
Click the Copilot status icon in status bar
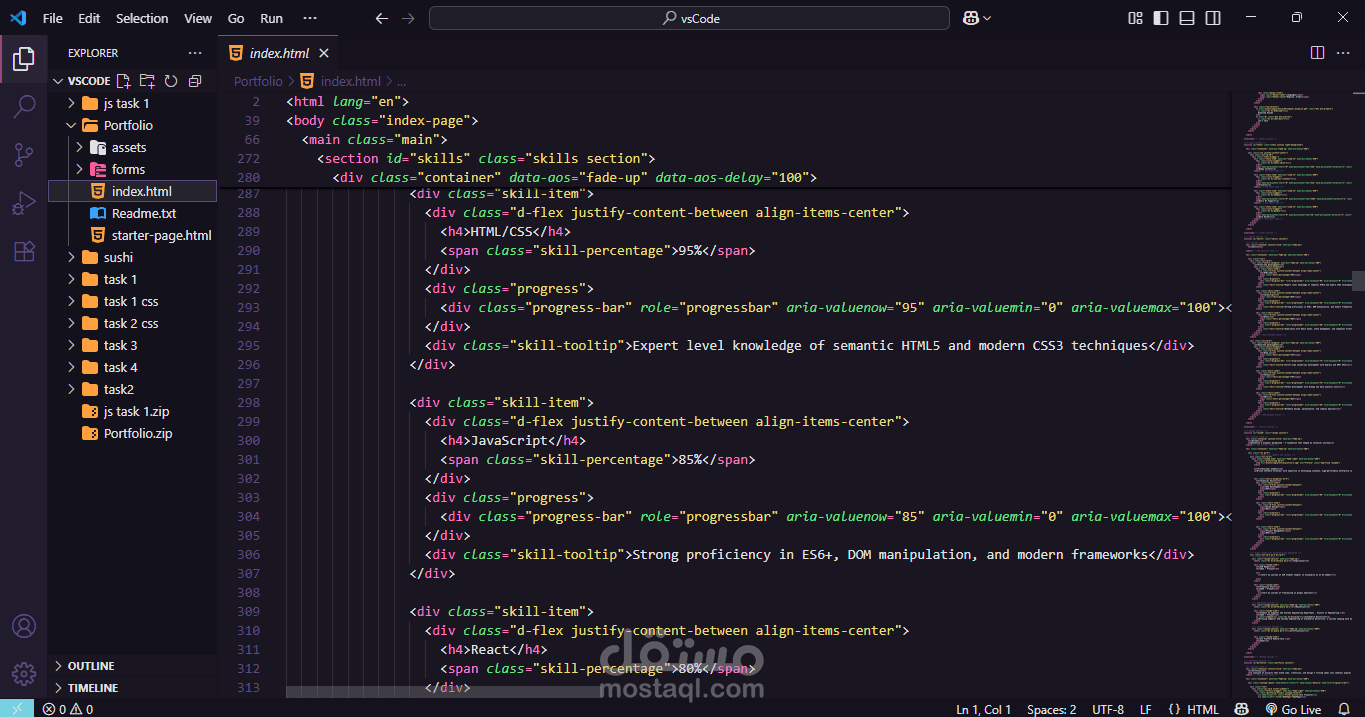click(1241, 709)
